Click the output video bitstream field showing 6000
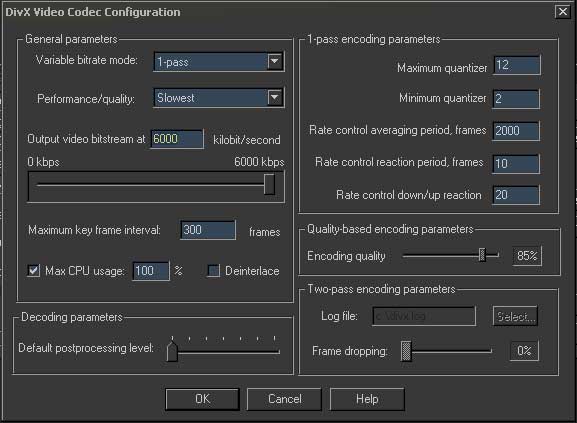The height and width of the screenshot is (423, 577). 177,139
